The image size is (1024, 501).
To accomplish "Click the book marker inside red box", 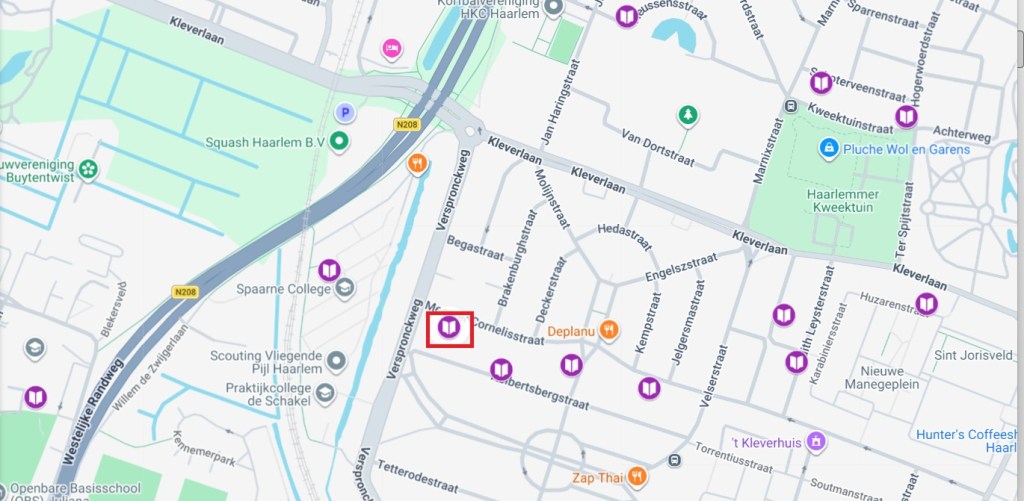I will [x=449, y=326].
